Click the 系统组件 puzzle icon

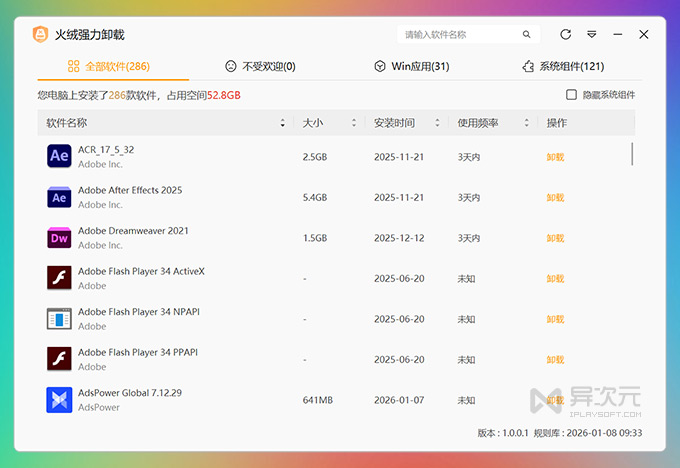point(528,66)
